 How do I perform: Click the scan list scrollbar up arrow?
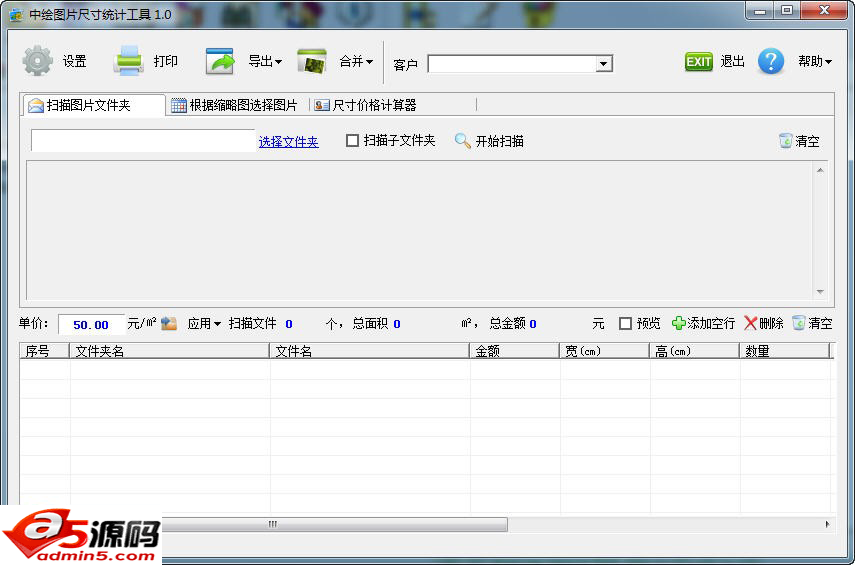click(820, 171)
